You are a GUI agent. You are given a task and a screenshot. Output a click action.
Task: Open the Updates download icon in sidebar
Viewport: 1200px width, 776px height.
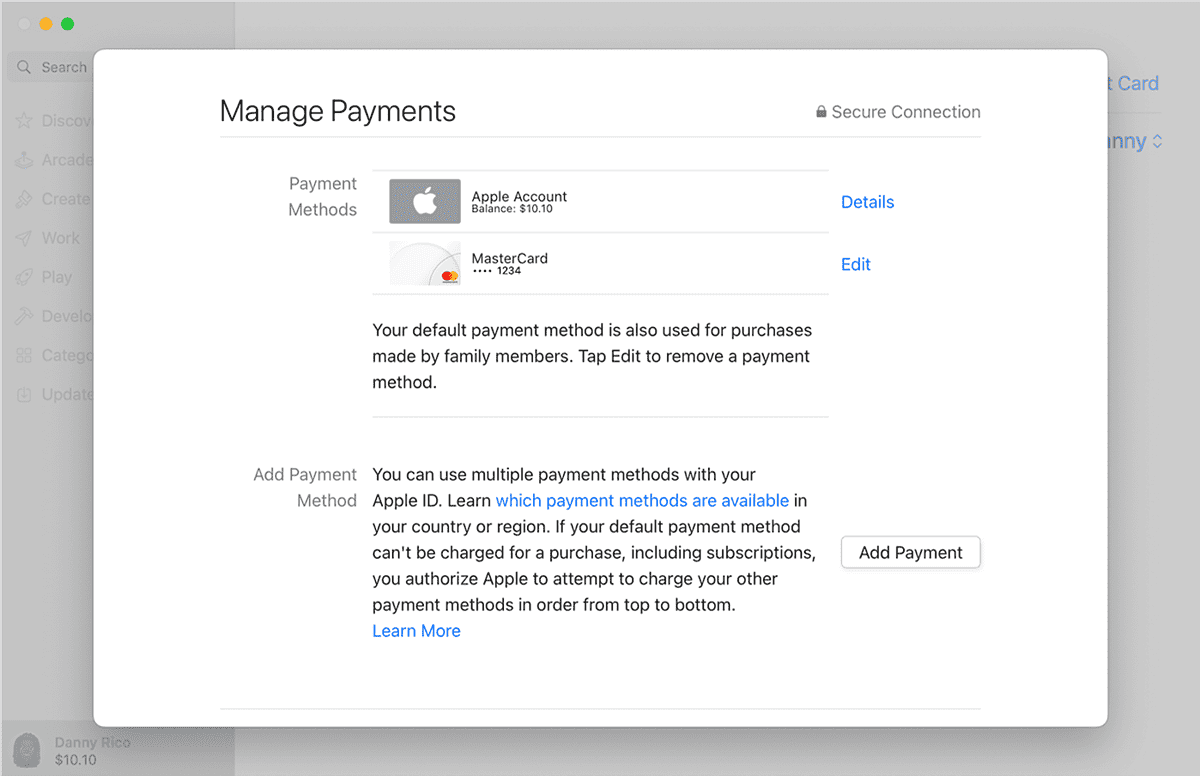[24, 394]
